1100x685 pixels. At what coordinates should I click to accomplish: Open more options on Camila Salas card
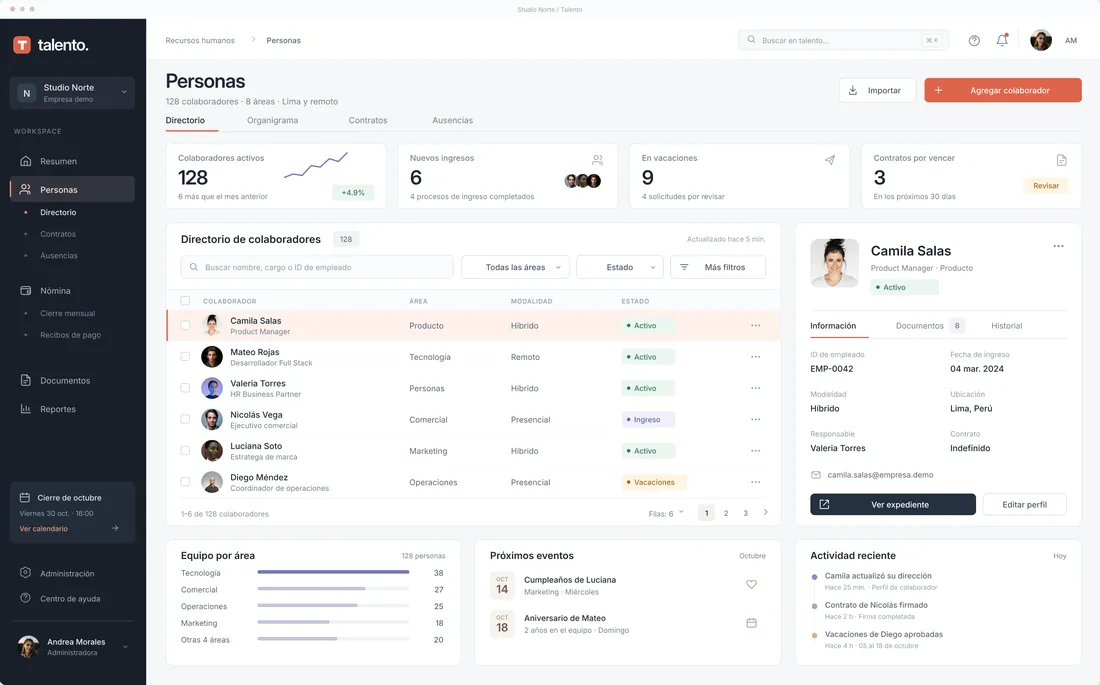pos(1059,246)
